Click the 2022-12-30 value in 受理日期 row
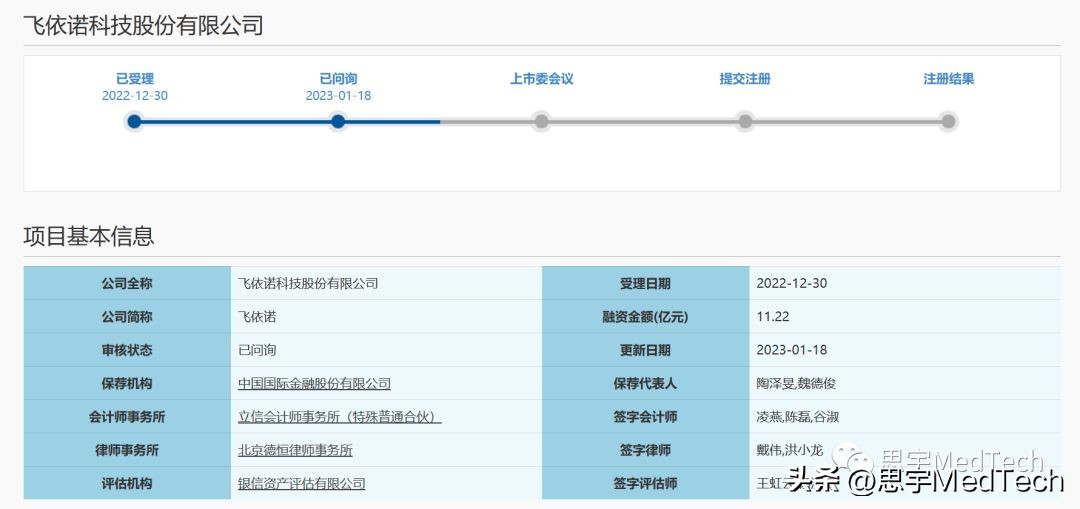This screenshot has height=509, width=1080. [x=791, y=283]
